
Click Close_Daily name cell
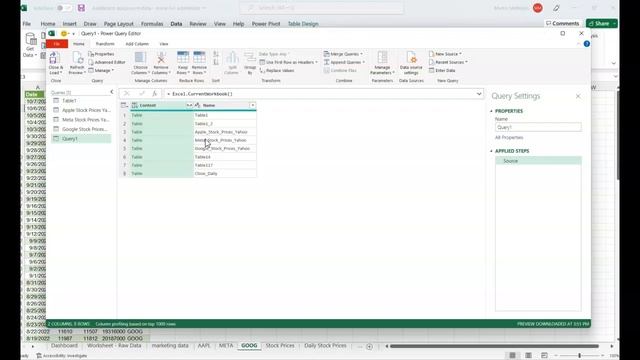coord(225,173)
